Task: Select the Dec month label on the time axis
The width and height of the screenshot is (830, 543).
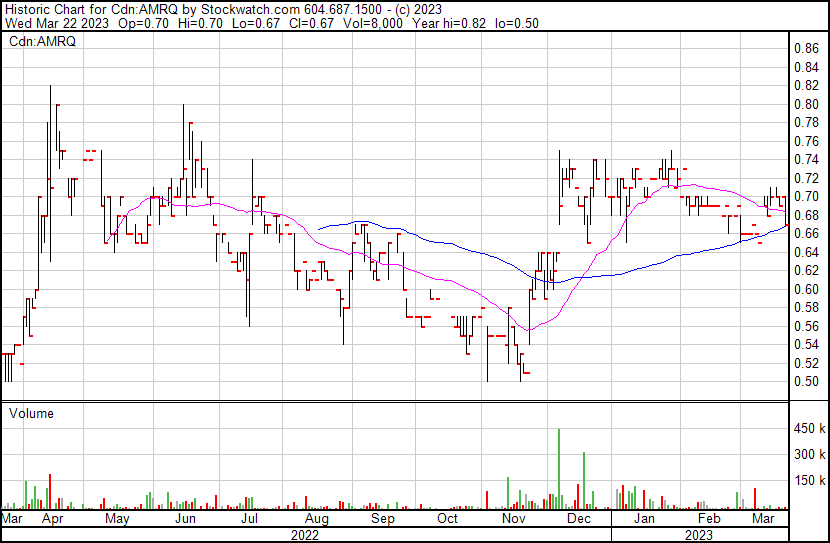Action: click(578, 520)
